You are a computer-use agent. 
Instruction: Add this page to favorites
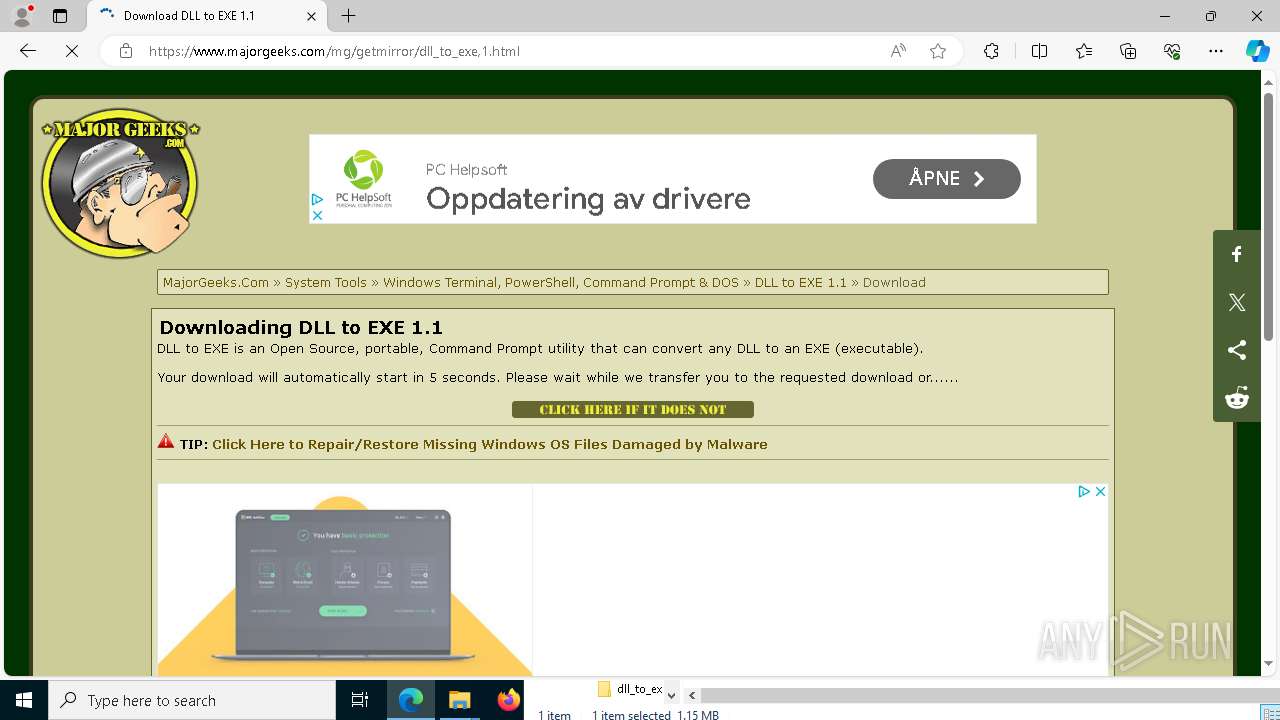938,51
